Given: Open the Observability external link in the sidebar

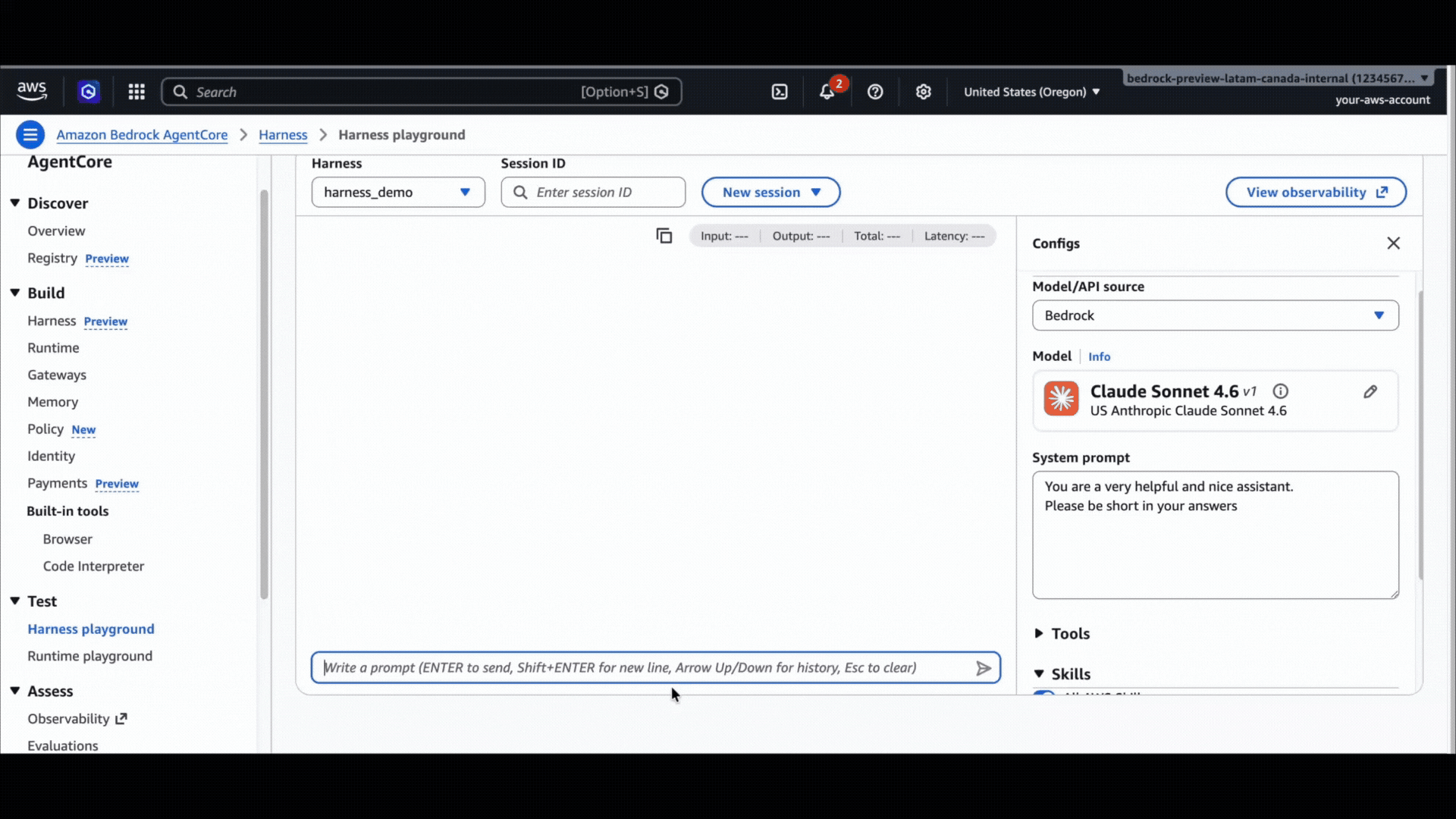Looking at the screenshot, I should 77,719.
